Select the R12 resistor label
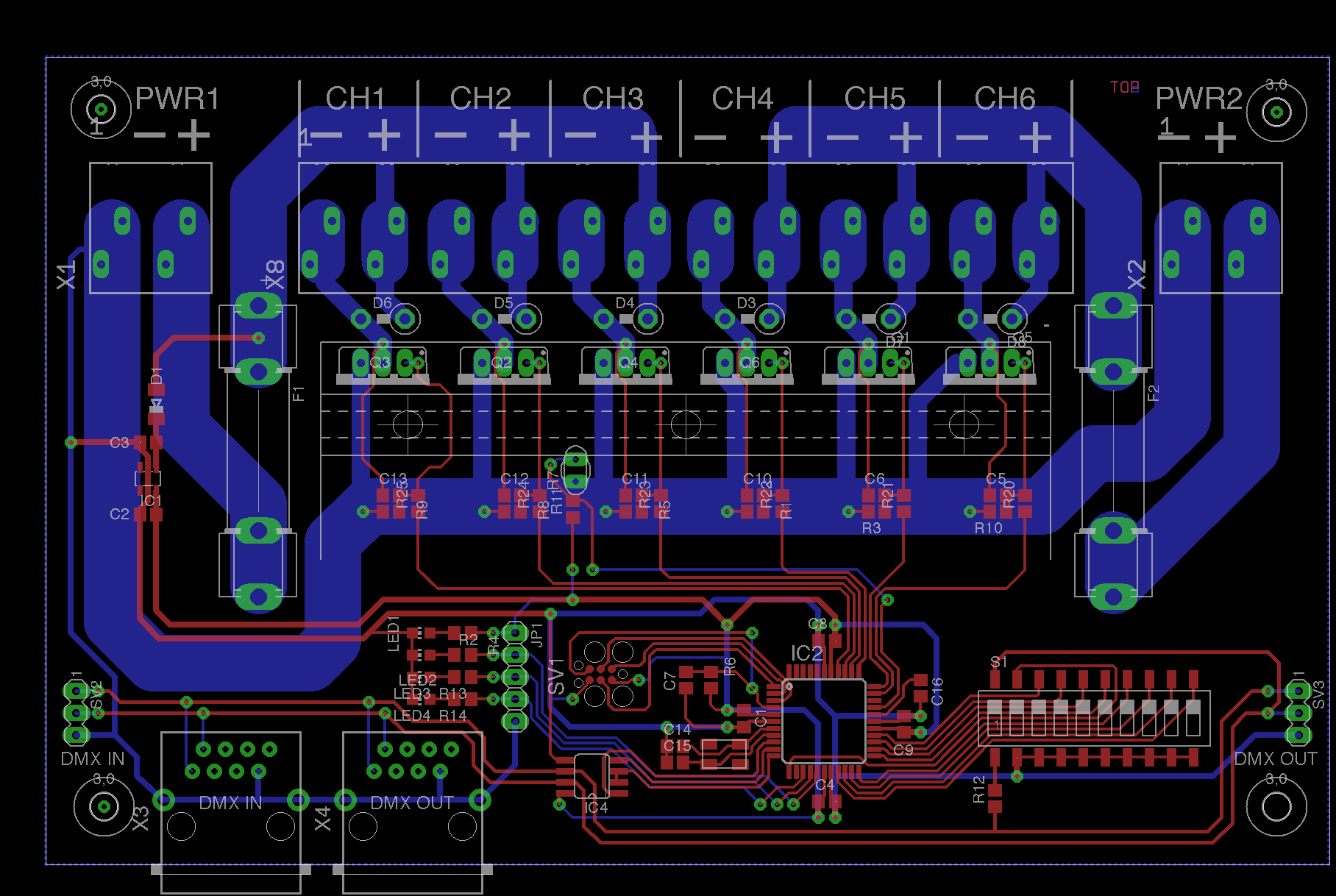This screenshot has width=1336, height=896. 978,789
